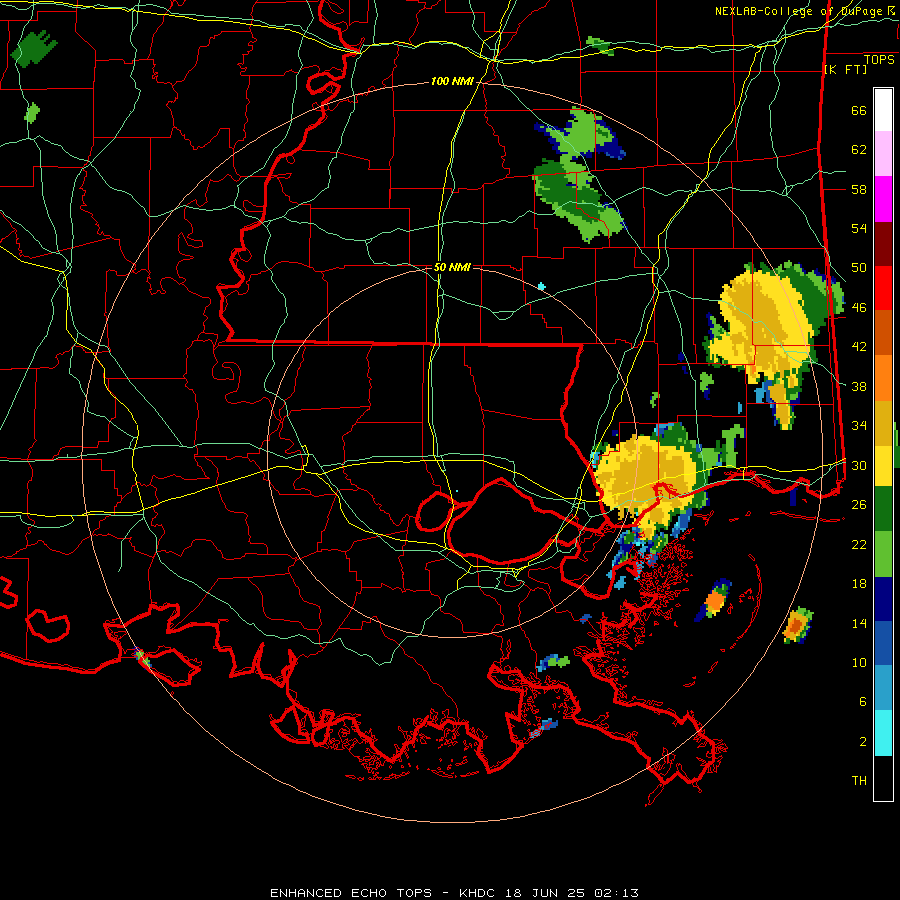Click the [K FT] units label
The width and height of the screenshot is (900, 900).
(x=845, y=69)
